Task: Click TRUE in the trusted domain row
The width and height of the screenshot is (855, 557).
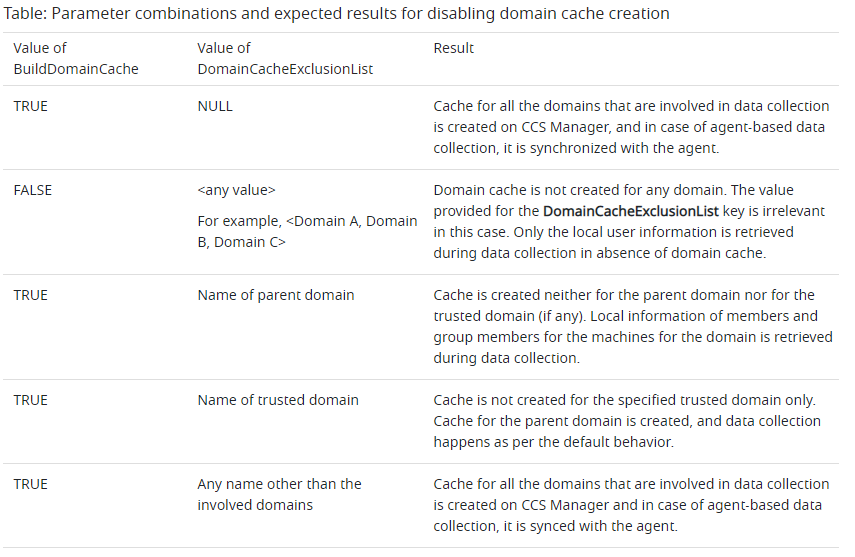Action: pos(30,400)
